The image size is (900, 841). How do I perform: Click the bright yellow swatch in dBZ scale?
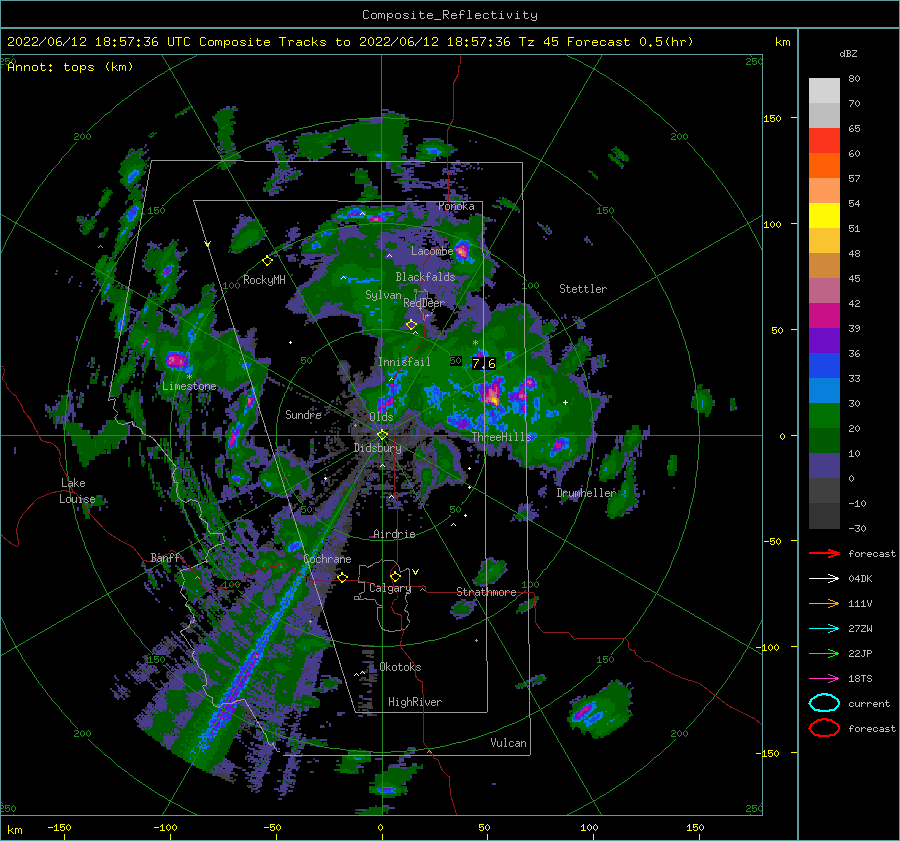click(824, 215)
